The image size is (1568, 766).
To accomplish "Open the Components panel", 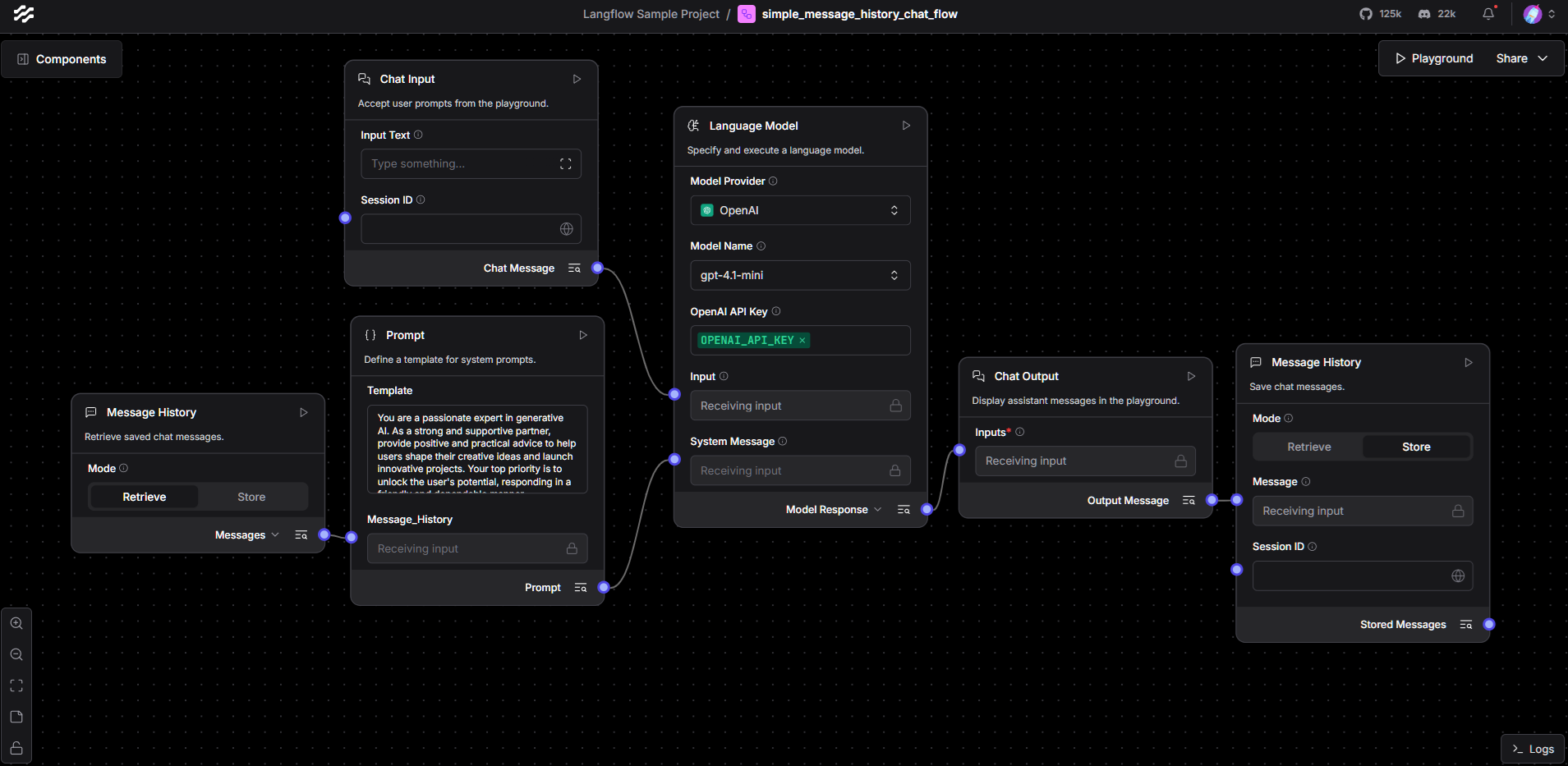I will (x=62, y=59).
